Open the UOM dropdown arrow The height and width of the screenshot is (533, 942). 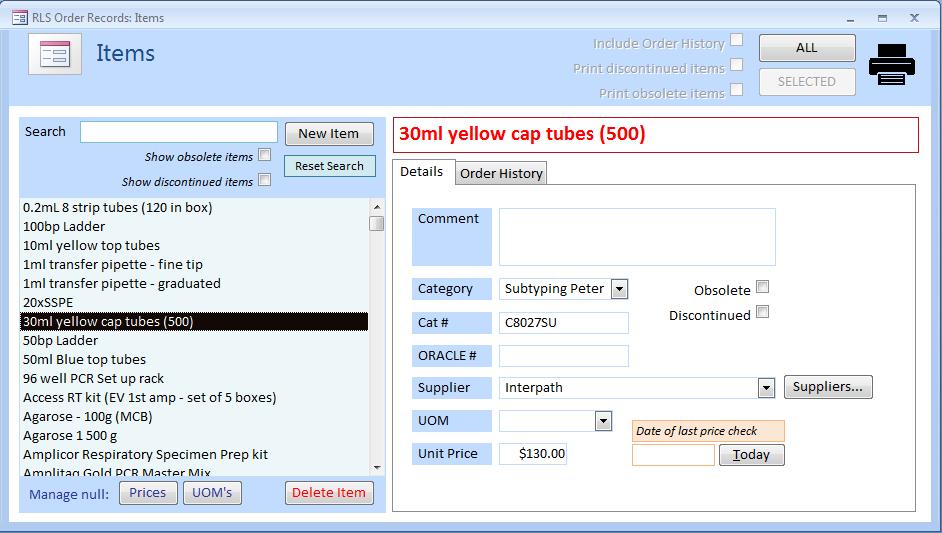603,421
